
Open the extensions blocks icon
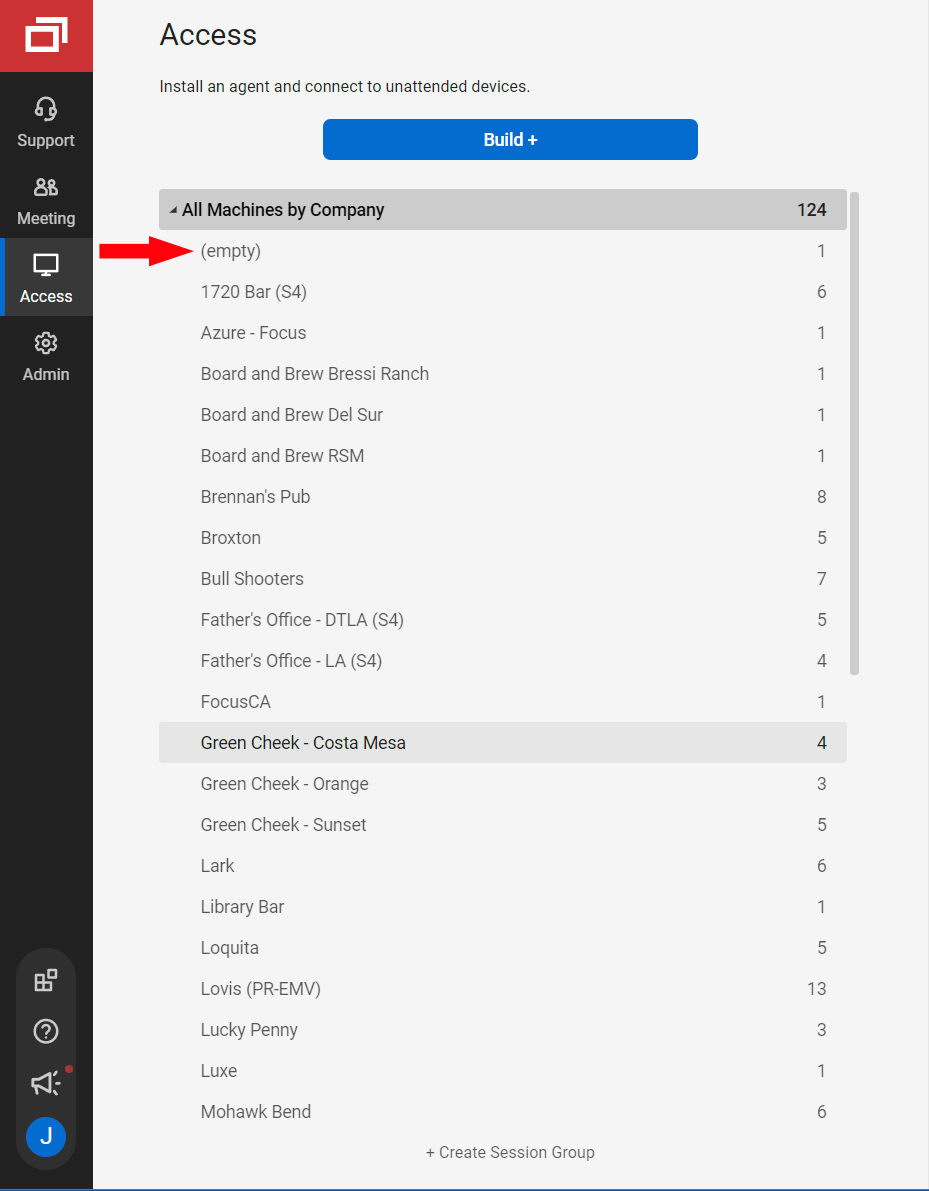coord(46,981)
